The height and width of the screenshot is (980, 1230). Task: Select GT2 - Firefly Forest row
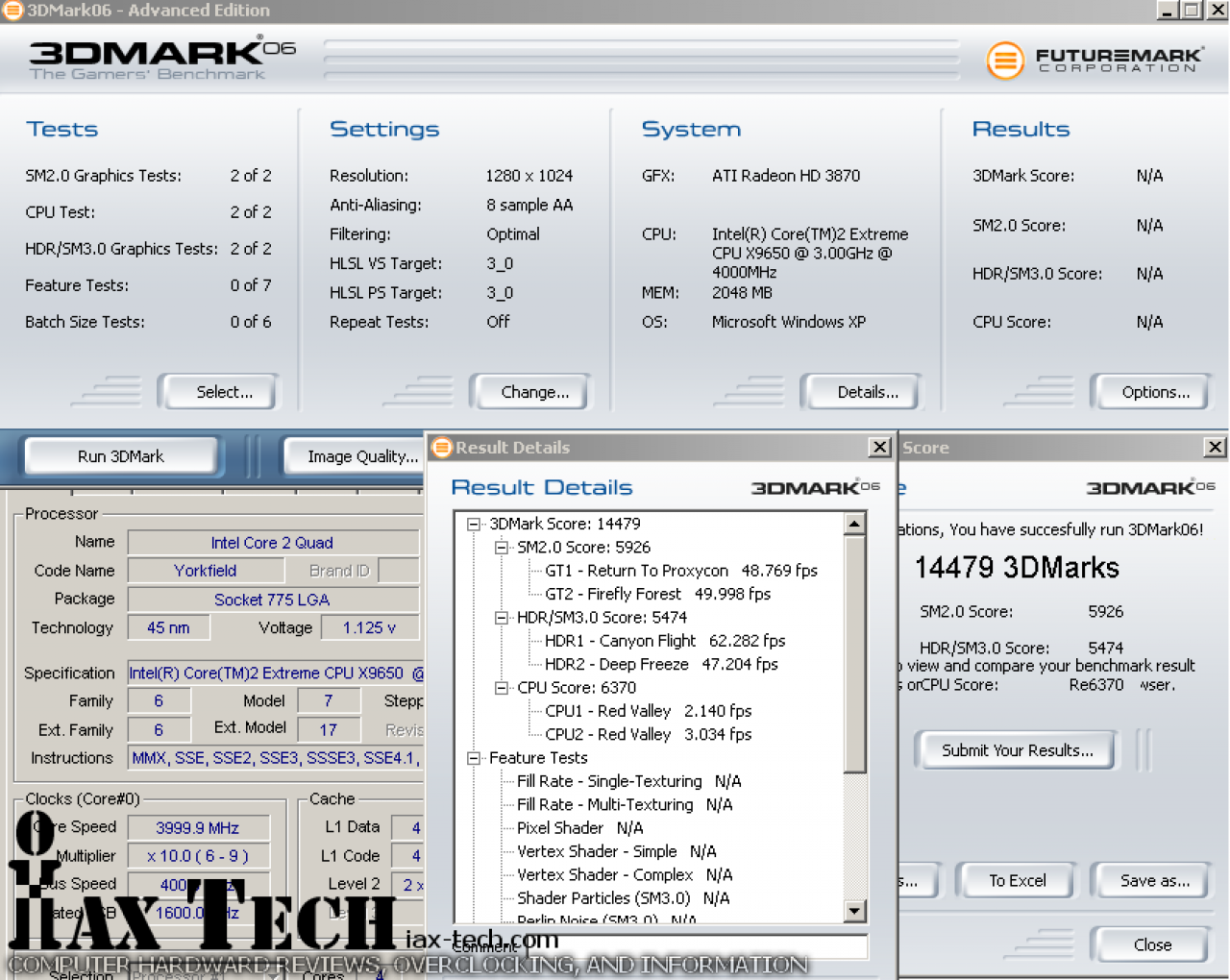point(657,594)
